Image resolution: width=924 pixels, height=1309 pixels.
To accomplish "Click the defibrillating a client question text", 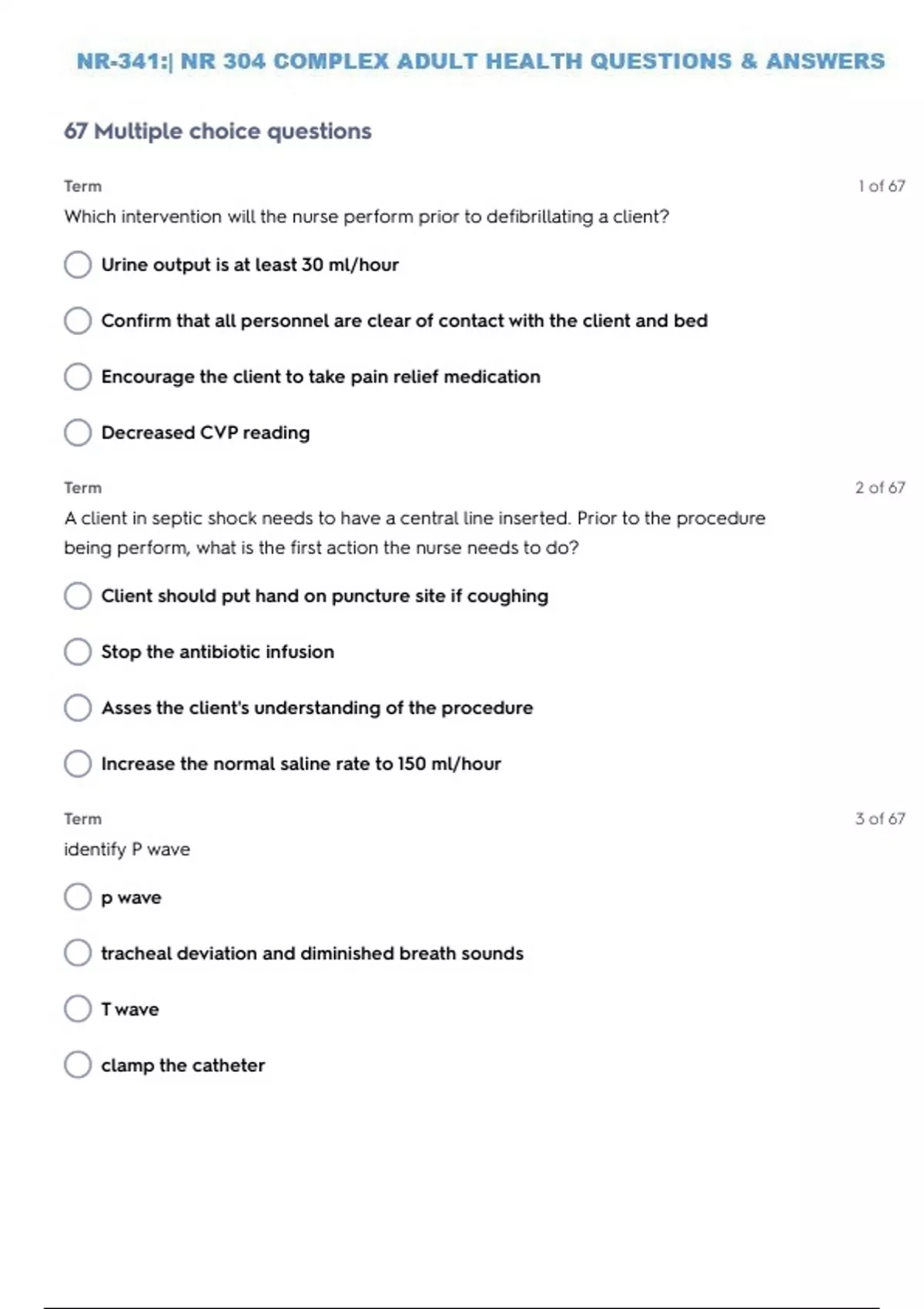I will tap(367, 217).
